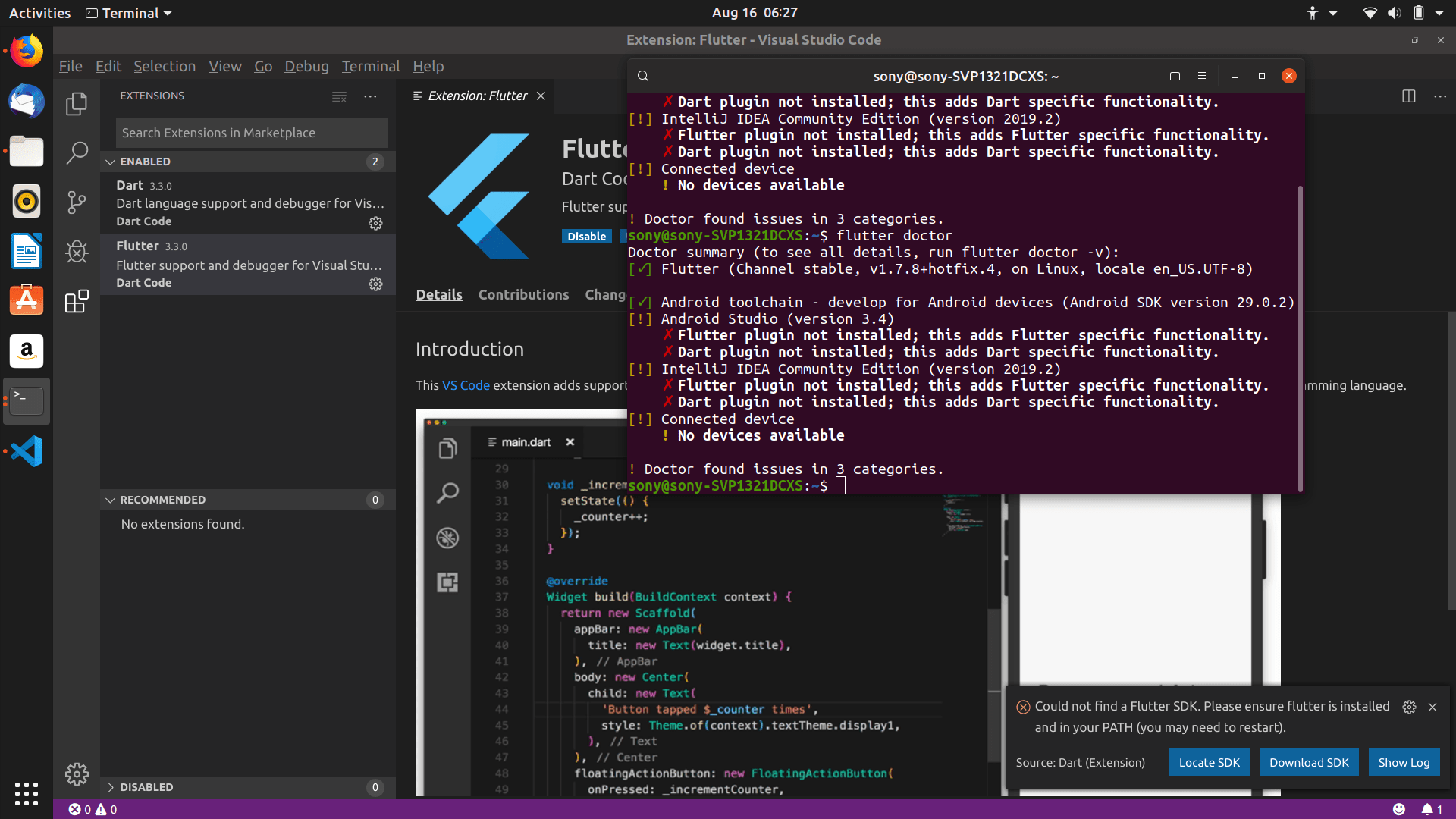Open the Debug view in activity bar
The image size is (1456, 819).
pyautogui.click(x=77, y=252)
